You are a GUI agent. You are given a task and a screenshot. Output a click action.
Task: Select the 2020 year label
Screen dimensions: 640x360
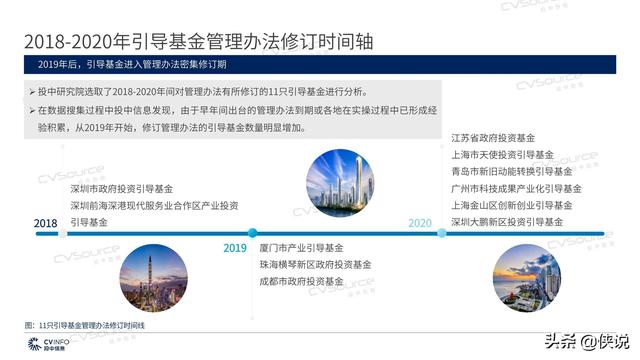tap(420, 223)
